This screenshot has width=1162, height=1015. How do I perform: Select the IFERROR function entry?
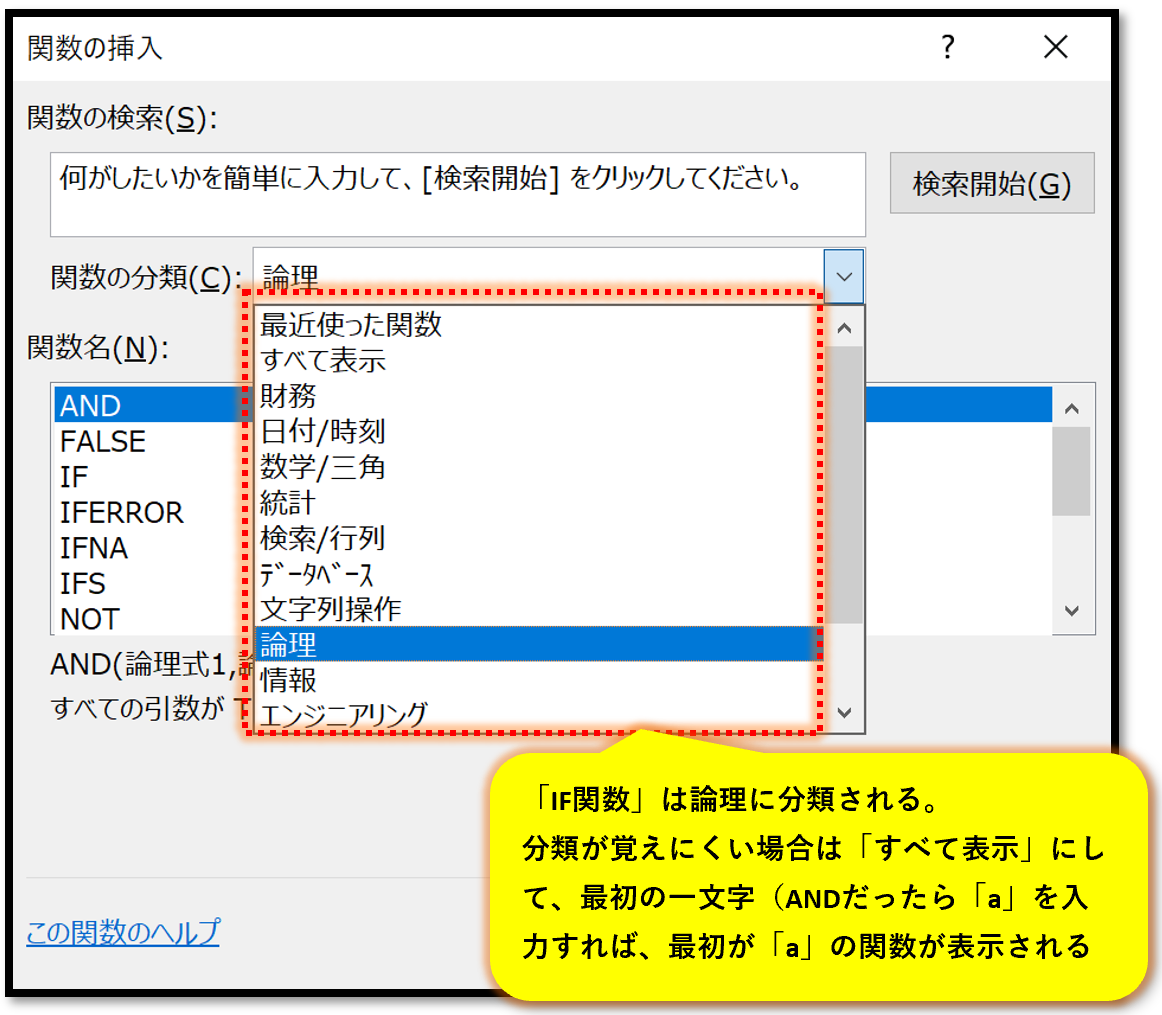coord(122,512)
